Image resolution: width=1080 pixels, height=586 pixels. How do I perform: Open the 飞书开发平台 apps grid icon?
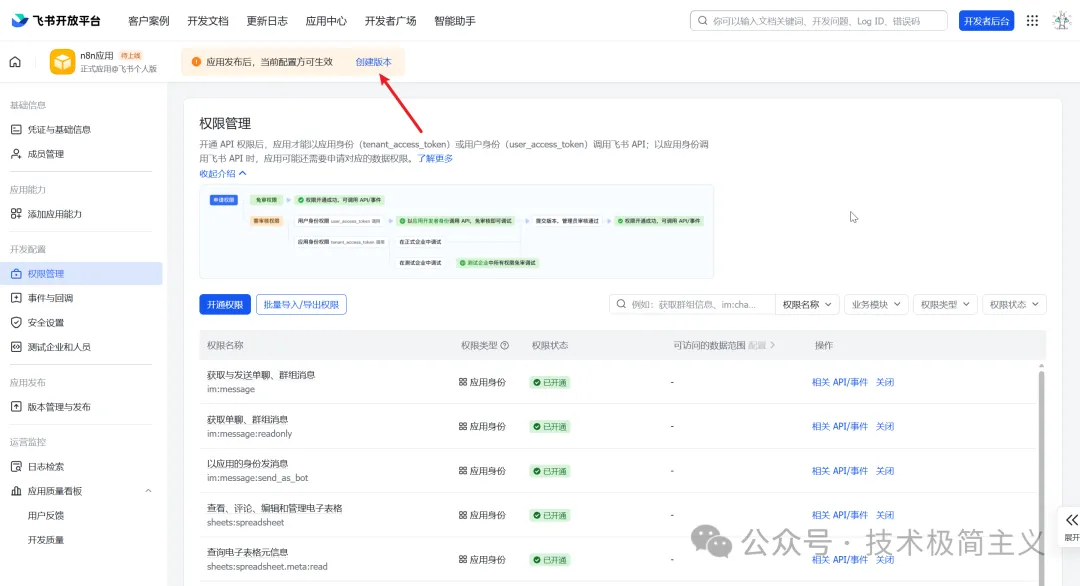pos(1032,20)
